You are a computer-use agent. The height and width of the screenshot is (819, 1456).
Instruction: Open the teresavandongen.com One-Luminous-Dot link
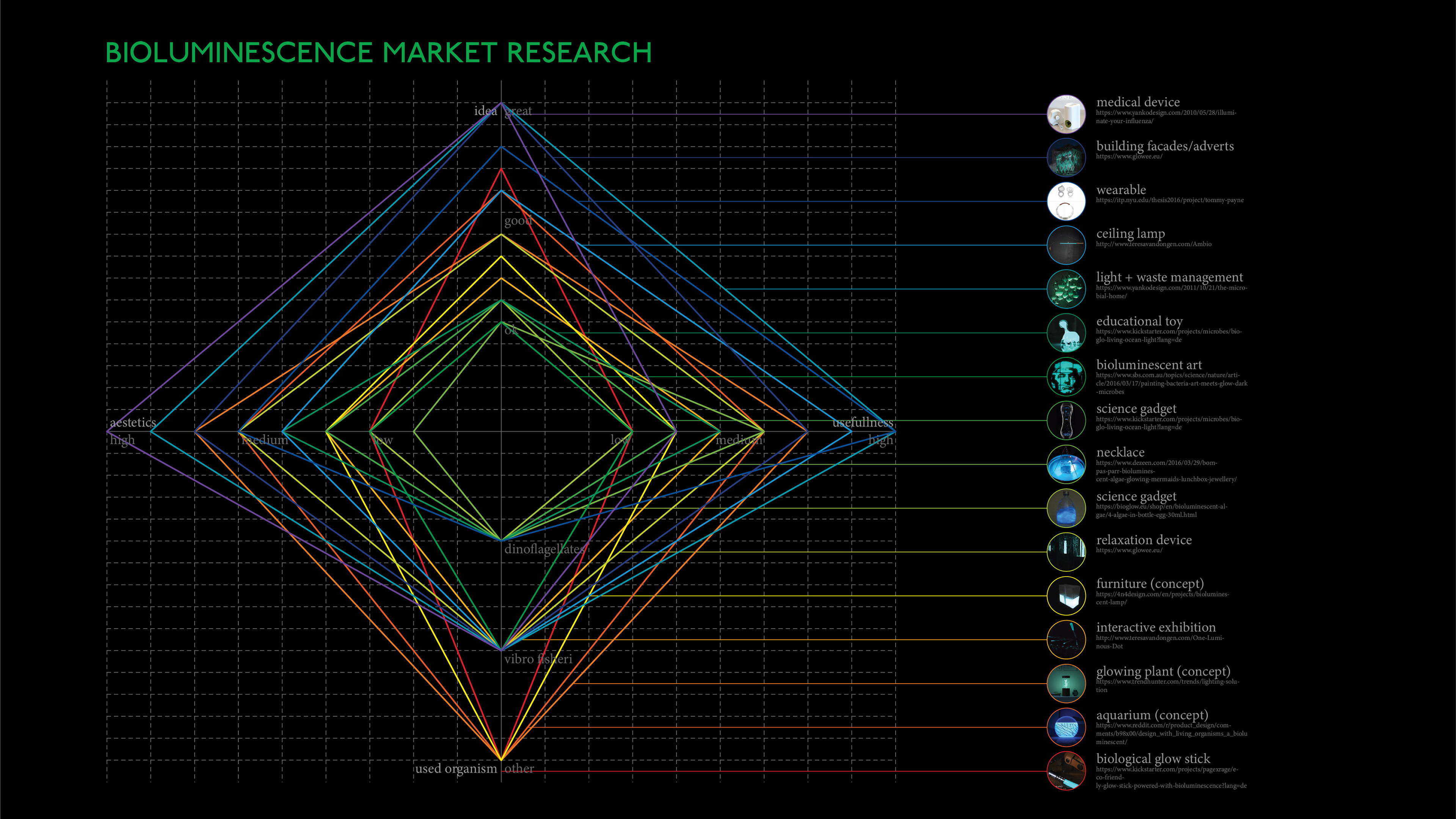(x=1160, y=642)
